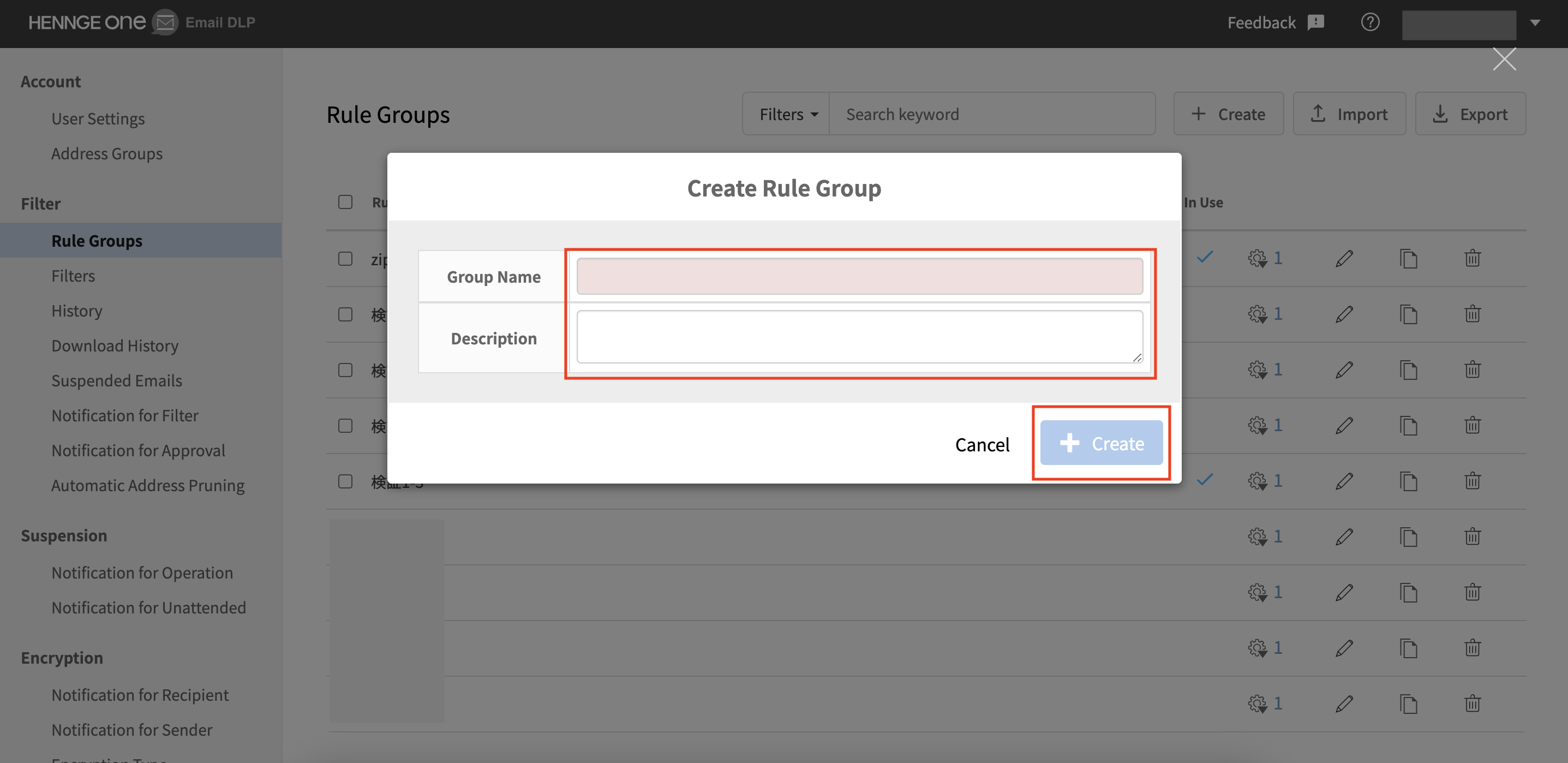Open Notification for Sender page
The image size is (1568, 763).
131,730
